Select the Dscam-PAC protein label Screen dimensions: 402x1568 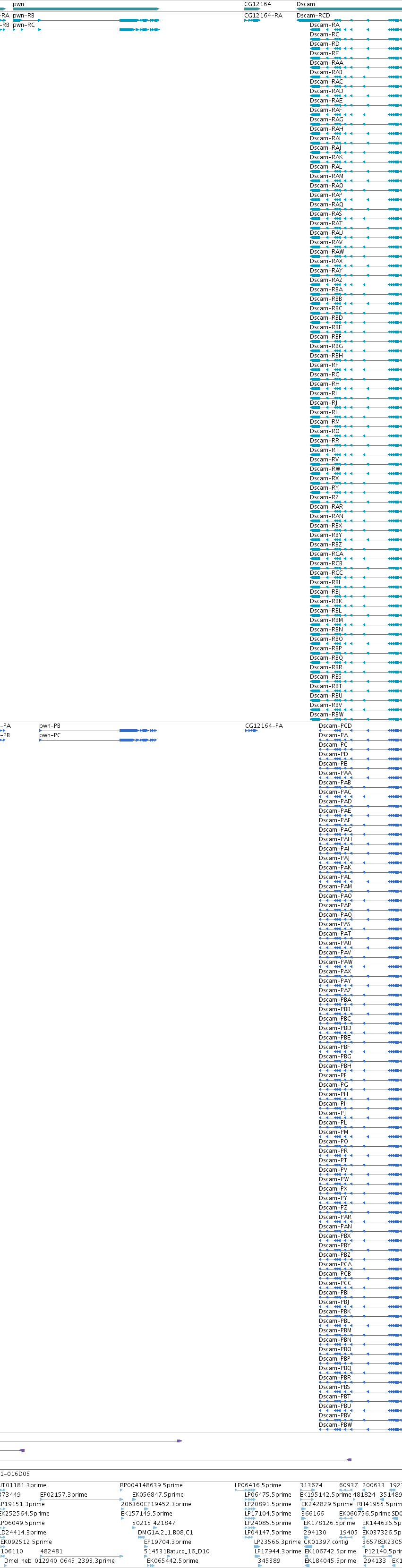335,792
